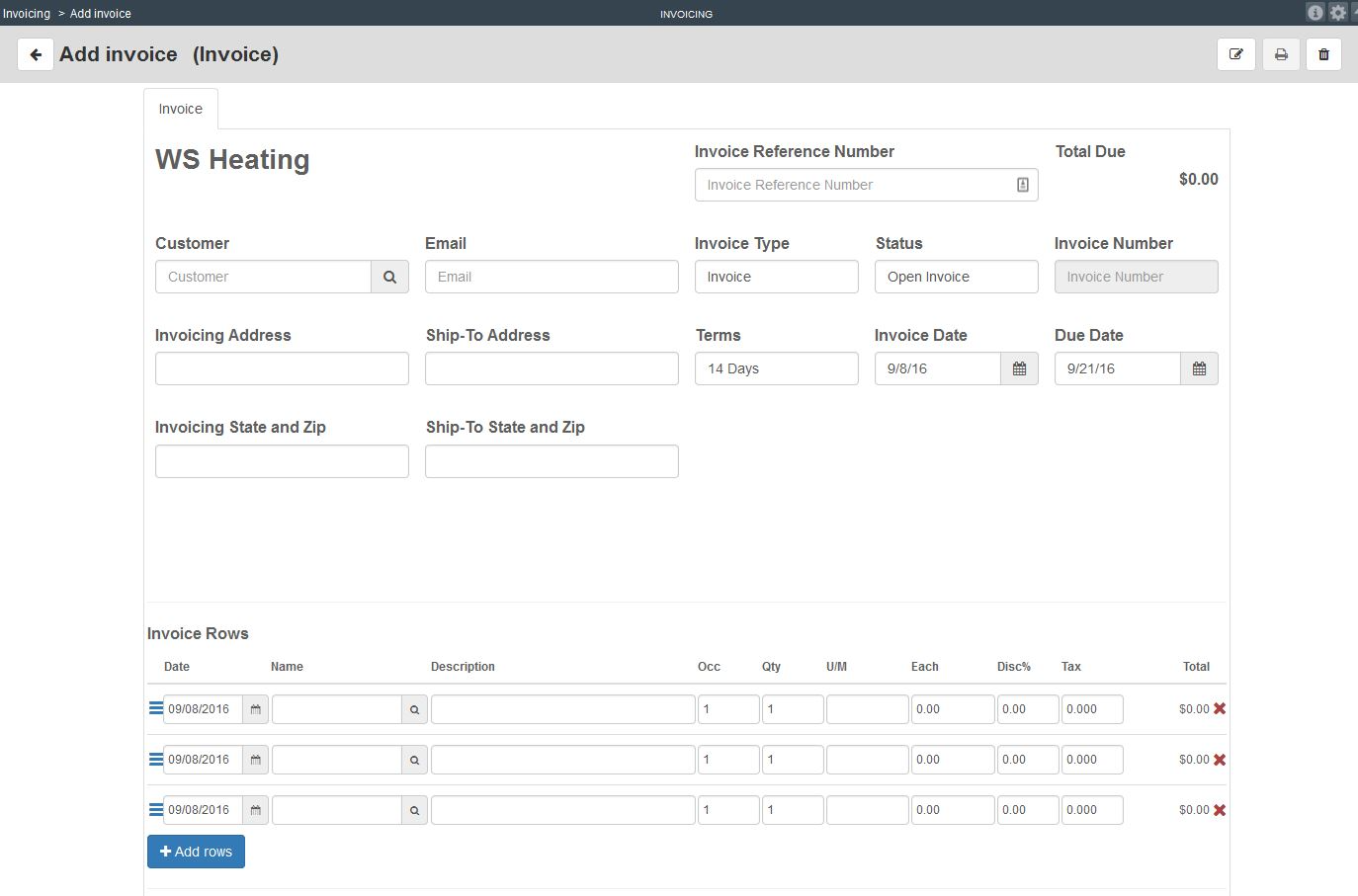Open the Status dropdown showing Open Invoice
The image size is (1358, 896).
point(957,277)
